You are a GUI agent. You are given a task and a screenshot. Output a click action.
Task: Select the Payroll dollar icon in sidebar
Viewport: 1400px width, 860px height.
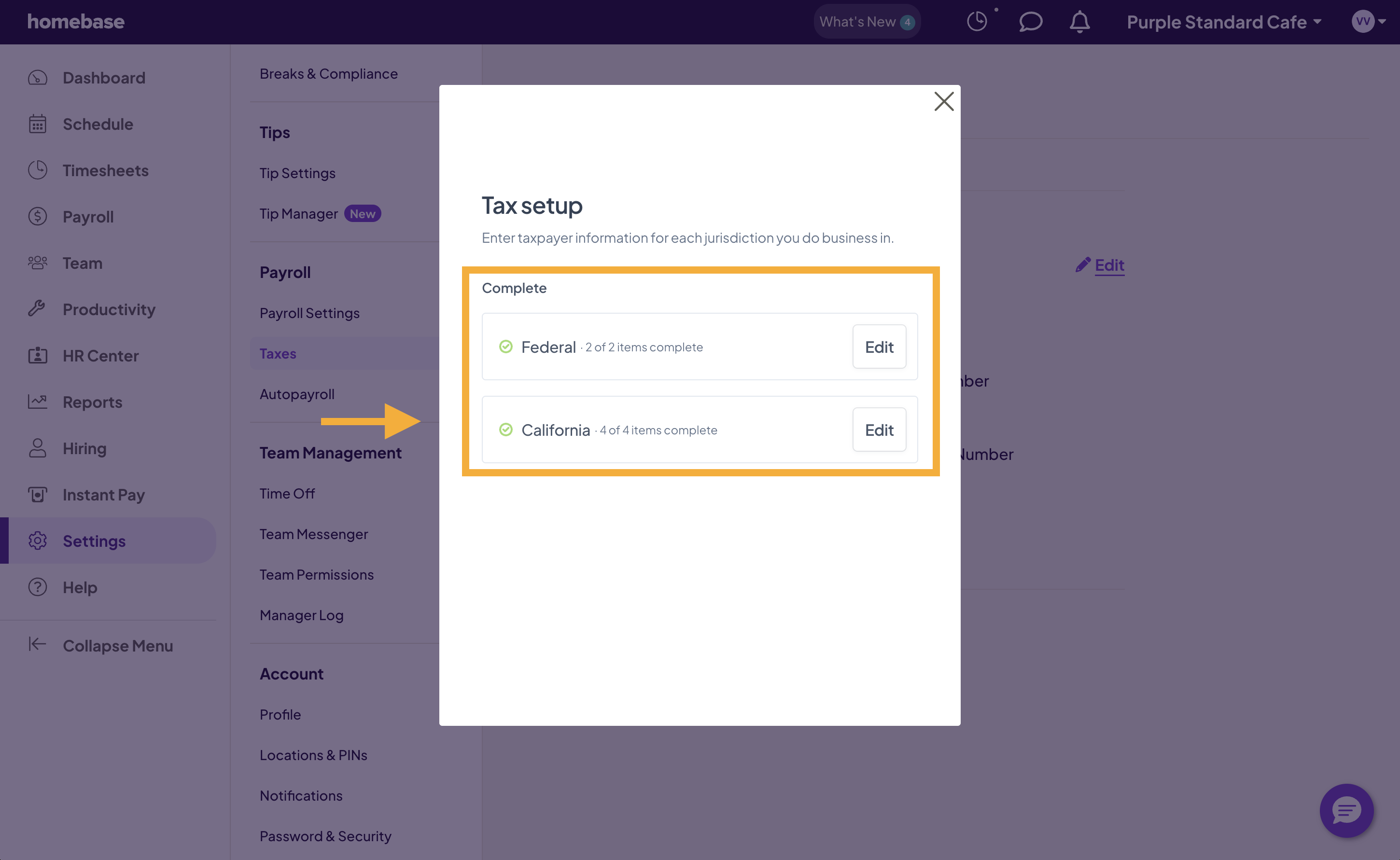pos(38,217)
